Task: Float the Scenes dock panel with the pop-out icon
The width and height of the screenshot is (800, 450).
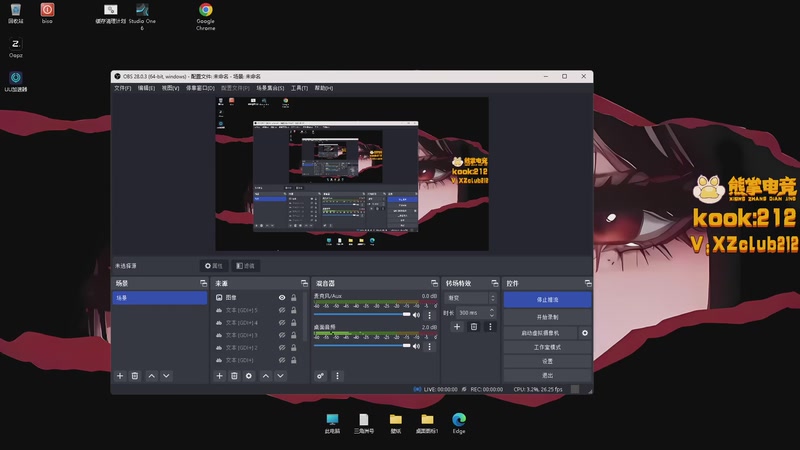Action: (x=204, y=283)
